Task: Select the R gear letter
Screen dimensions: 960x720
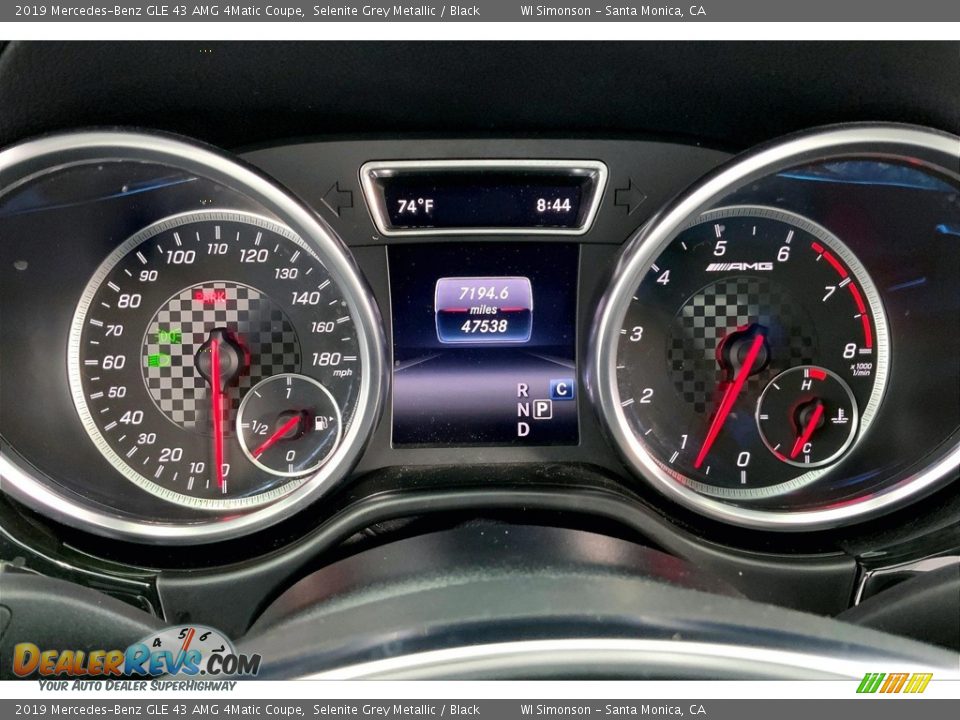Action: click(522, 390)
